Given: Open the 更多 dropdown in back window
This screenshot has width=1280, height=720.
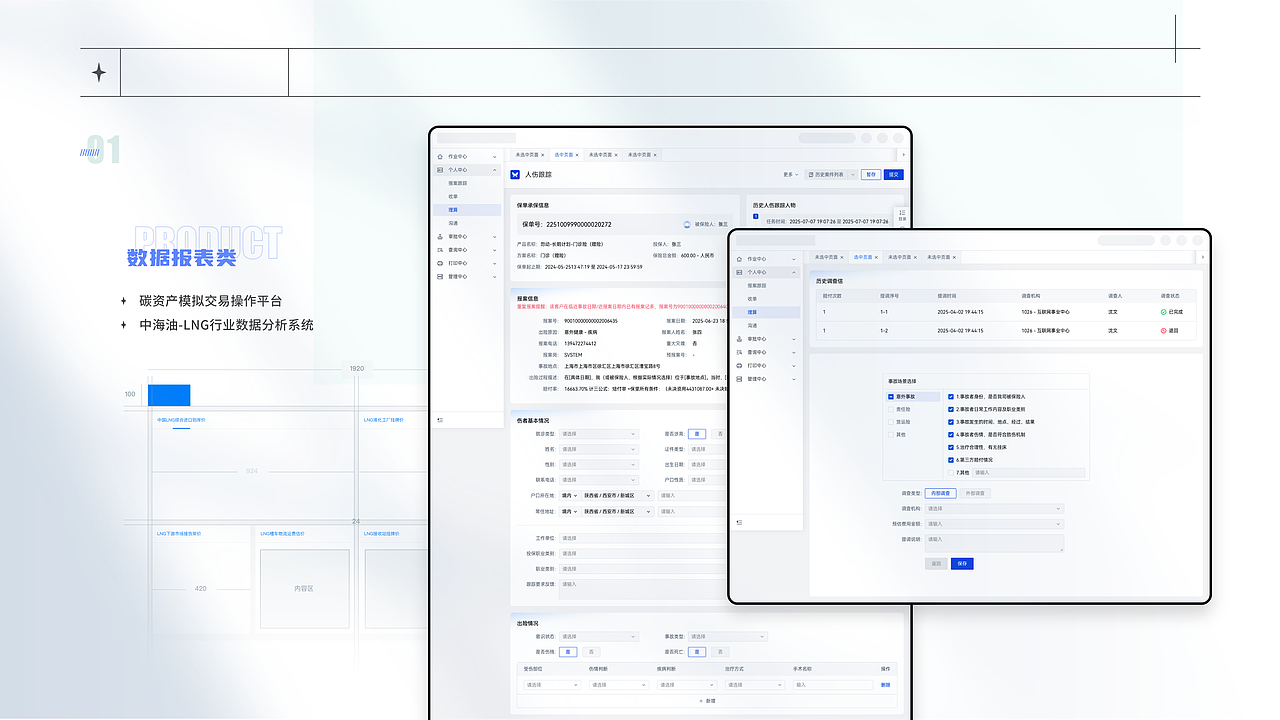Looking at the screenshot, I should tap(790, 174).
